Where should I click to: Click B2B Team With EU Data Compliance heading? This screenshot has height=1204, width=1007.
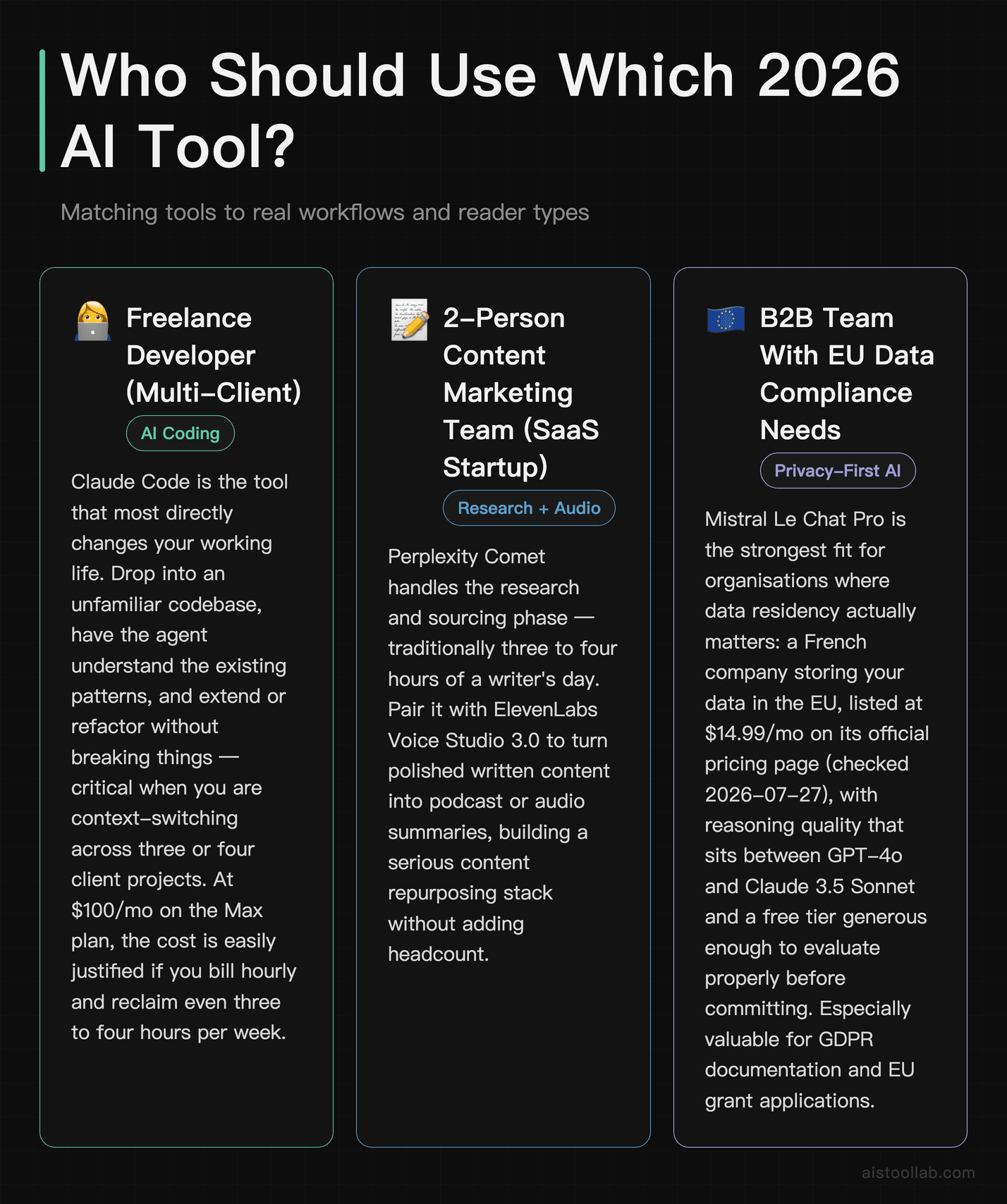[x=847, y=374]
